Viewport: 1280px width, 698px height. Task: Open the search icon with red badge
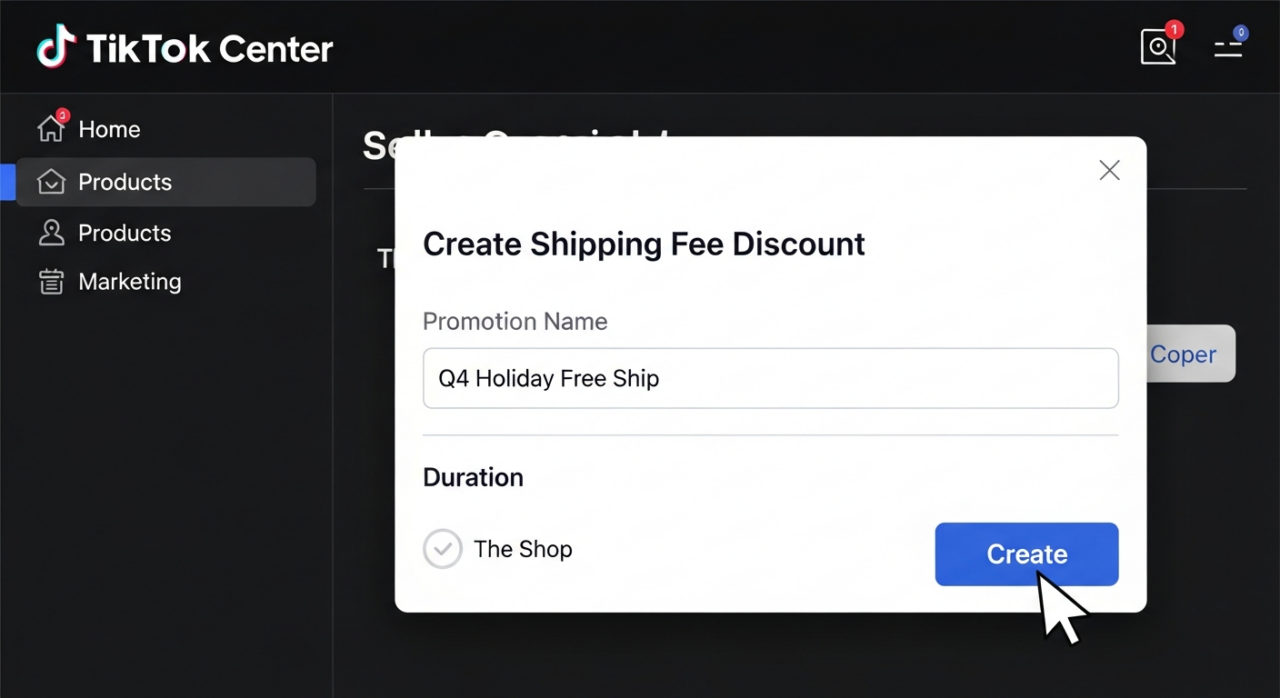1158,47
